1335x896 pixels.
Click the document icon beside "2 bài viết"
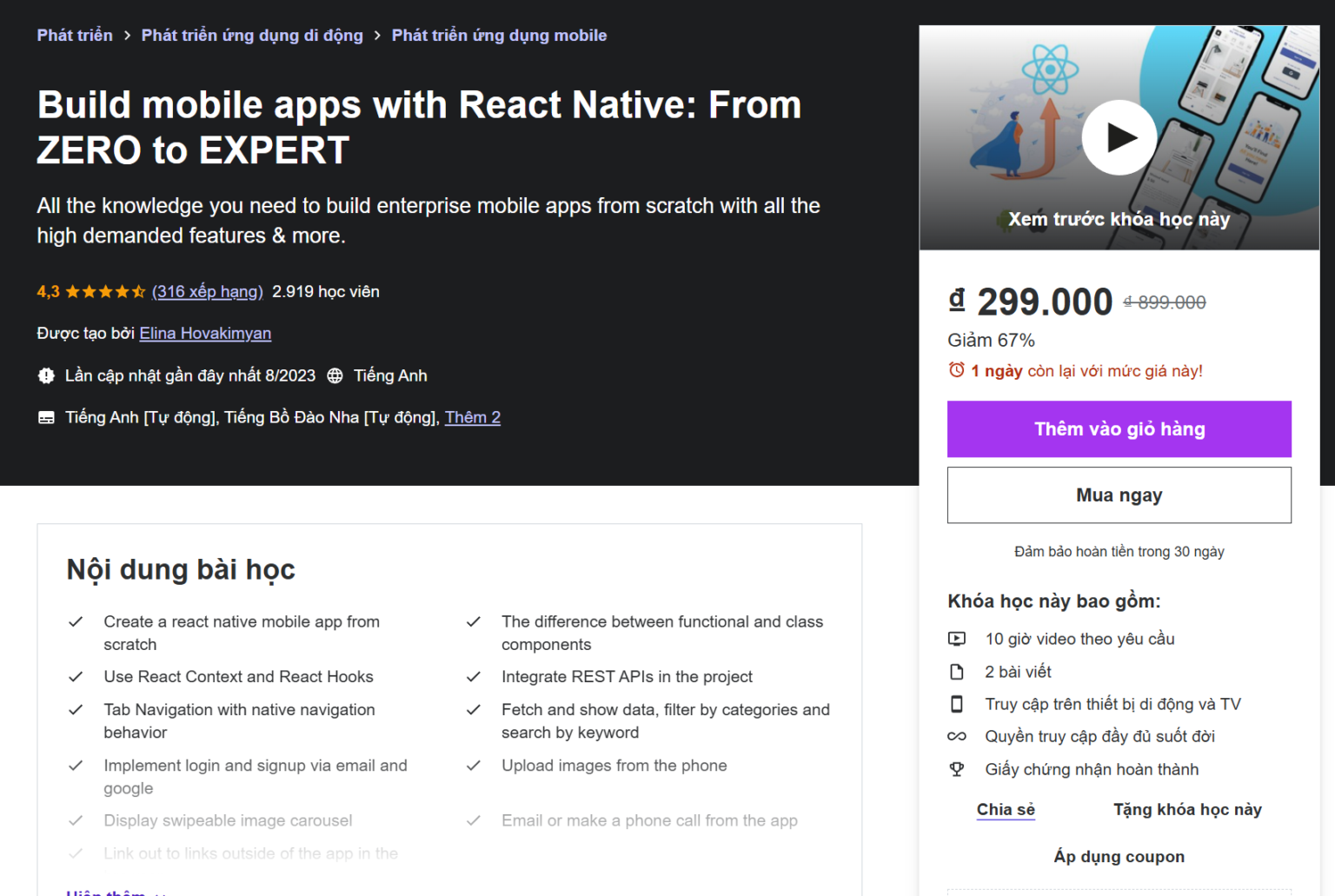click(958, 671)
